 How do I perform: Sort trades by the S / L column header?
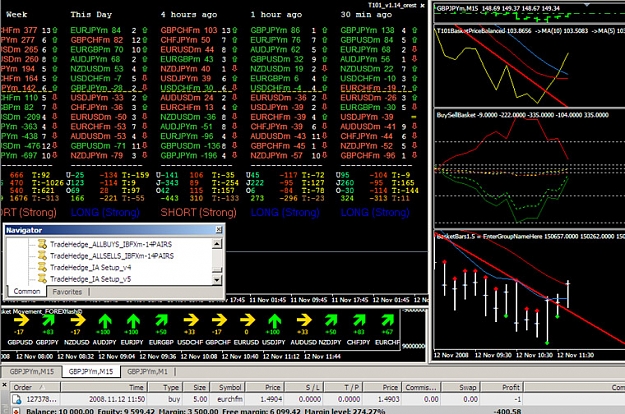pyautogui.click(x=305, y=387)
